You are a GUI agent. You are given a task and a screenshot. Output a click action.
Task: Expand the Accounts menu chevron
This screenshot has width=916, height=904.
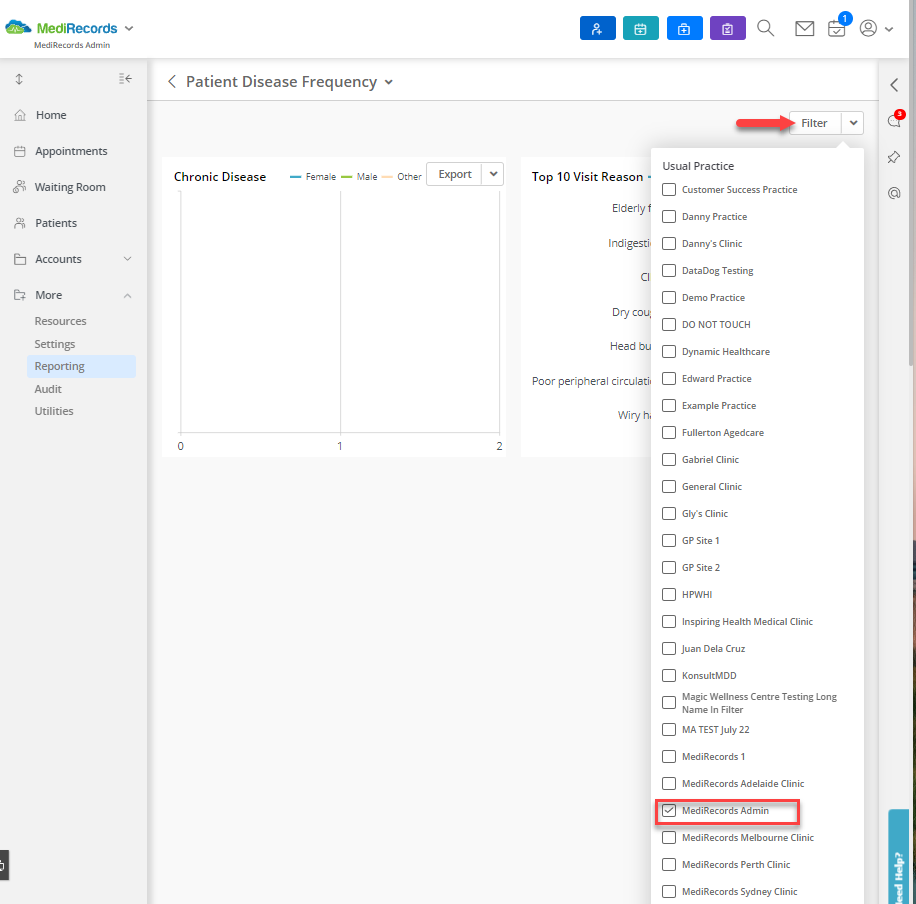pyautogui.click(x=127, y=259)
